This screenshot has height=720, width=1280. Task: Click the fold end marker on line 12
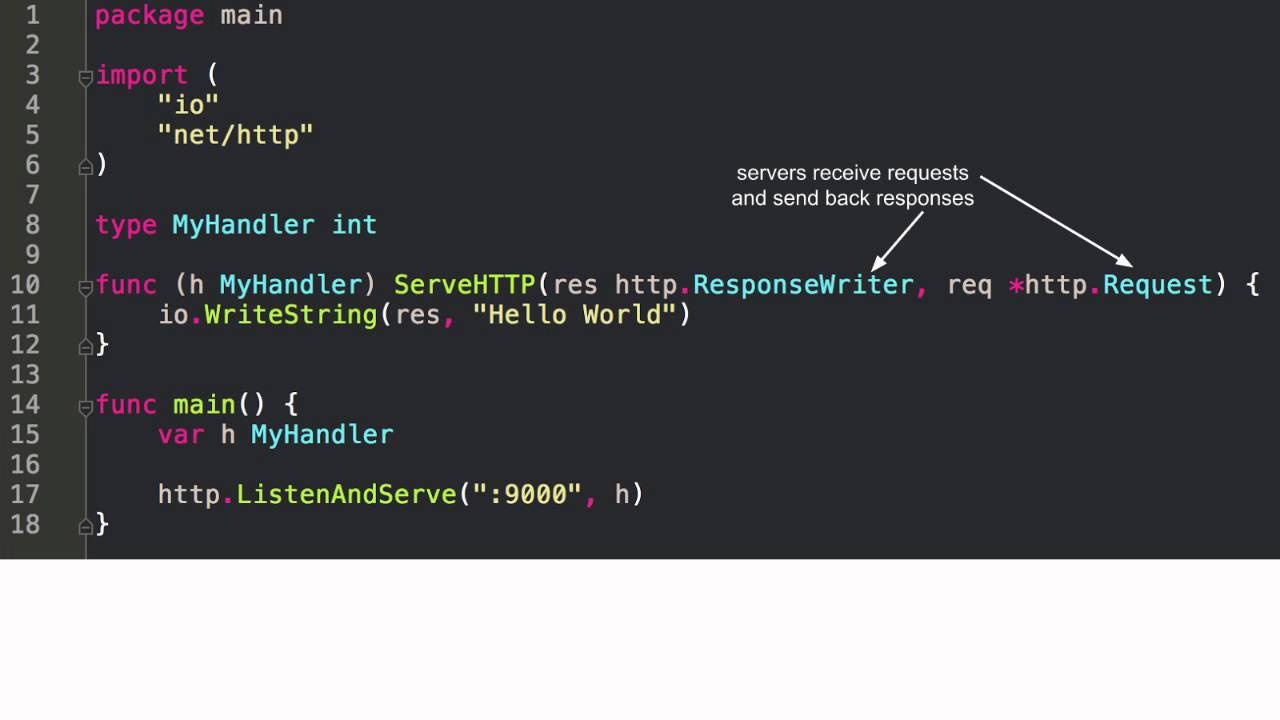pyautogui.click(x=86, y=347)
